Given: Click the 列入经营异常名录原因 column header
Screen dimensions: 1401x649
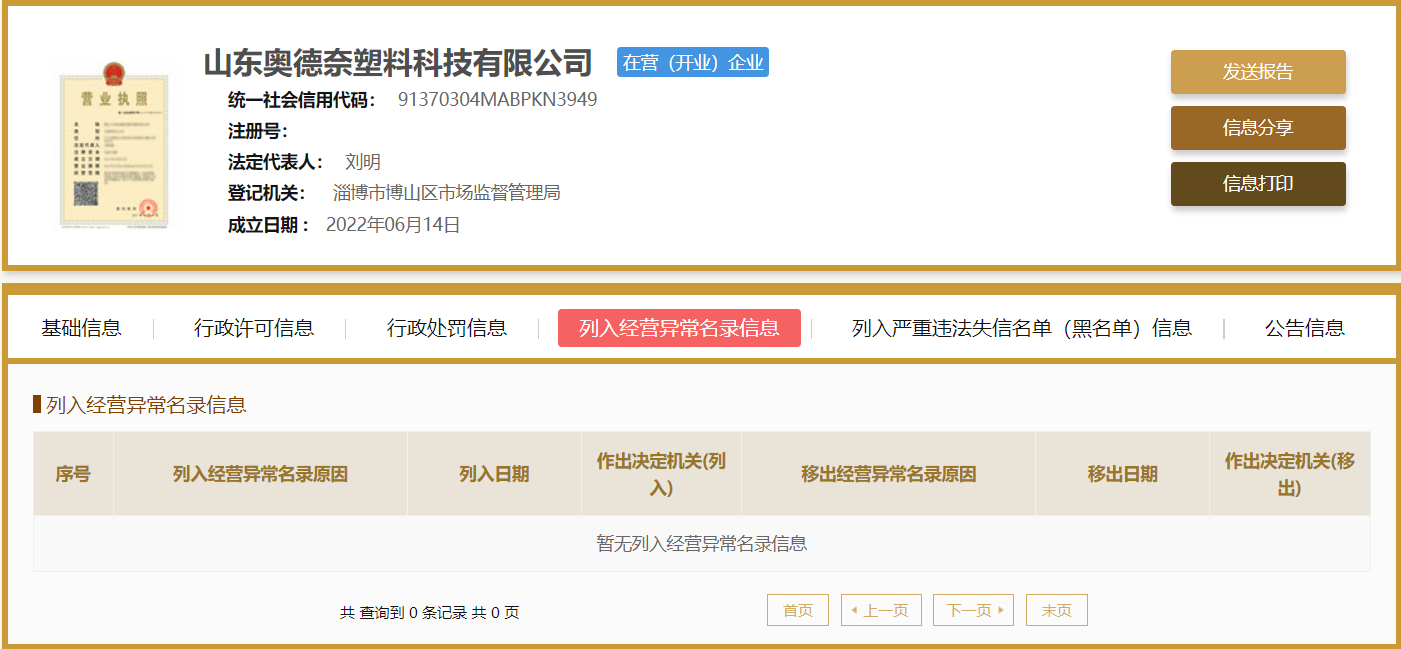Looking at the screenshot, I should point(260,474).
